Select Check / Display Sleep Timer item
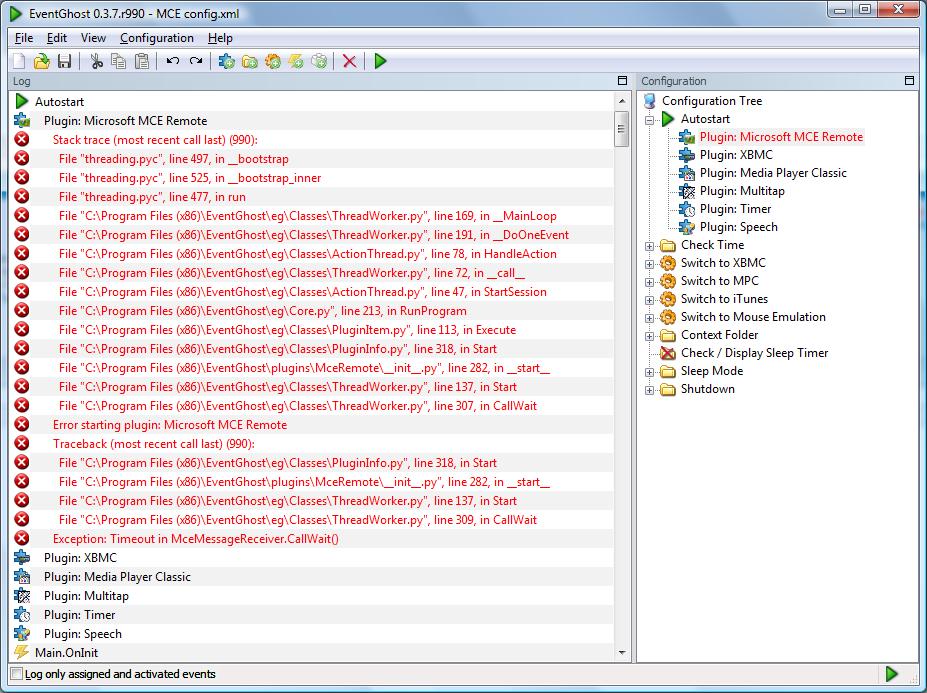927x693 pixels. 754,353
